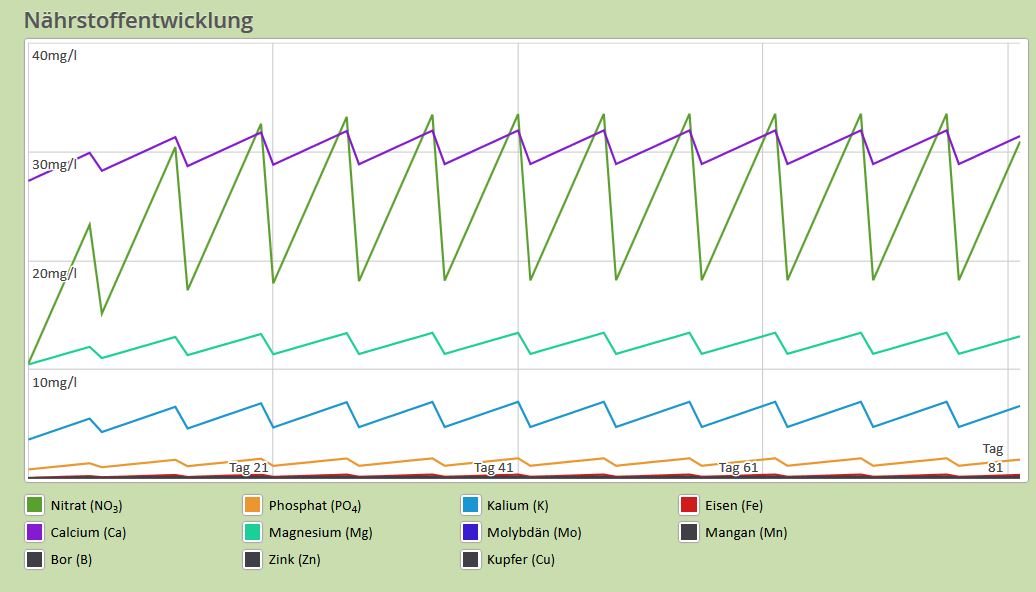Toggle the Nitrat (NO₃) legend entry

tap(35, 505)
